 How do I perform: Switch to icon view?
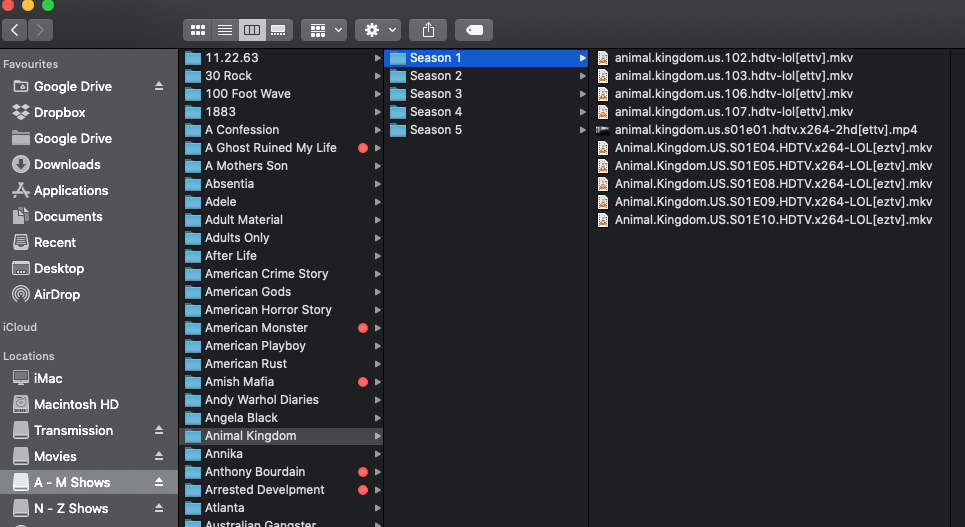[x=198, y=30]
